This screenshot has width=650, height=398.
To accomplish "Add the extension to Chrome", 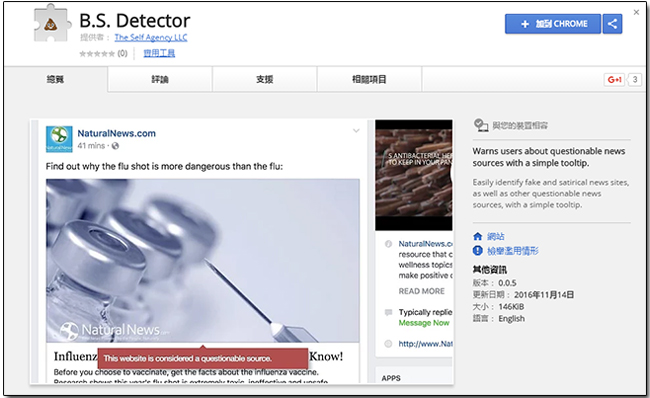I will tap(553, 24).
